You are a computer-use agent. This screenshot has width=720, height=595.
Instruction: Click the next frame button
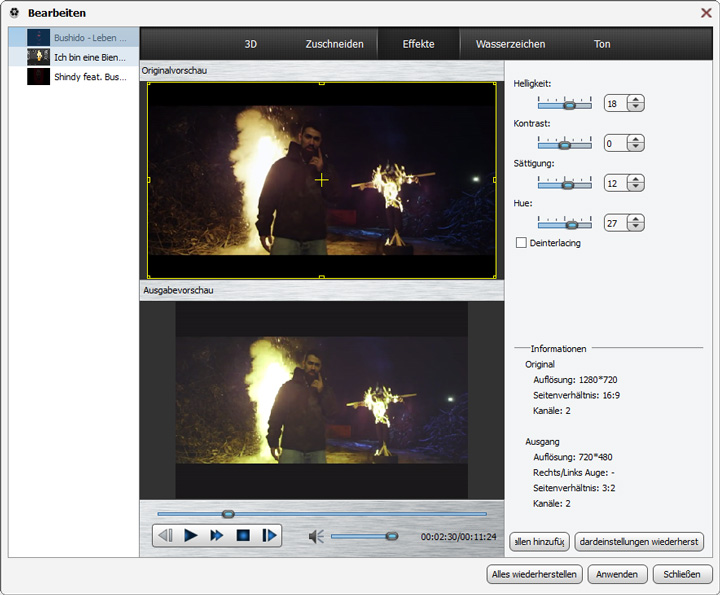click(x=270, y=535)
